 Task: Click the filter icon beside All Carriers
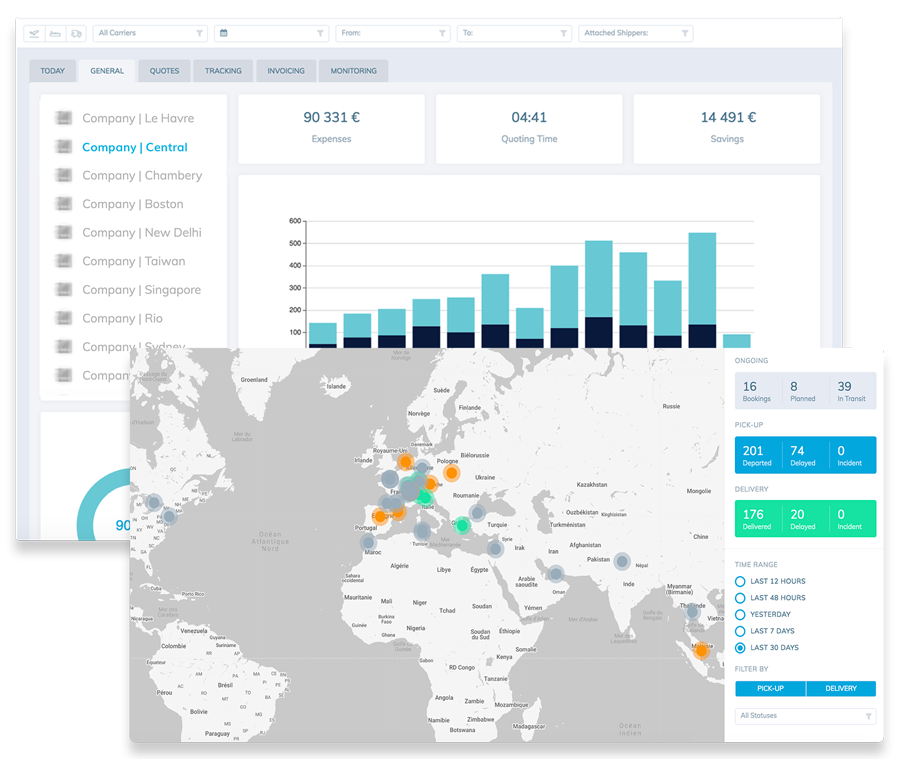pos(198,32)
